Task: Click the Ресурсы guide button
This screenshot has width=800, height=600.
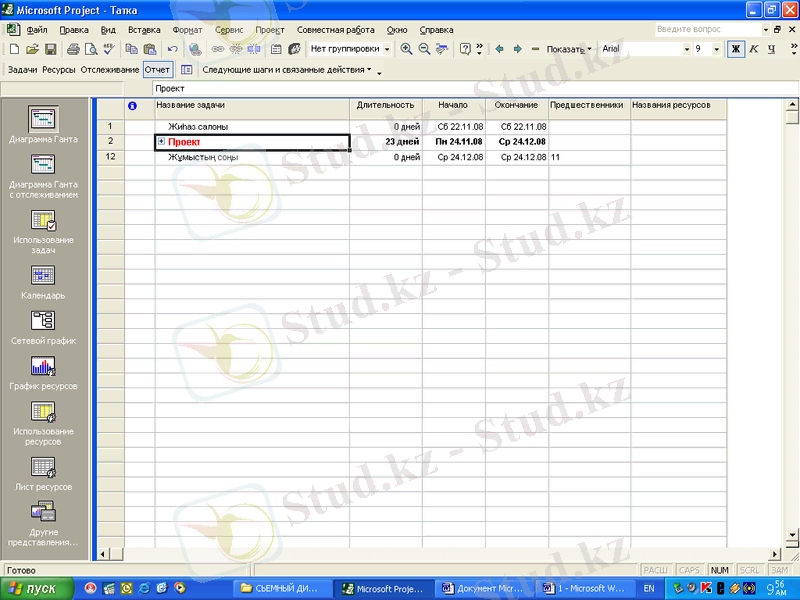Action: click(59, 69)
